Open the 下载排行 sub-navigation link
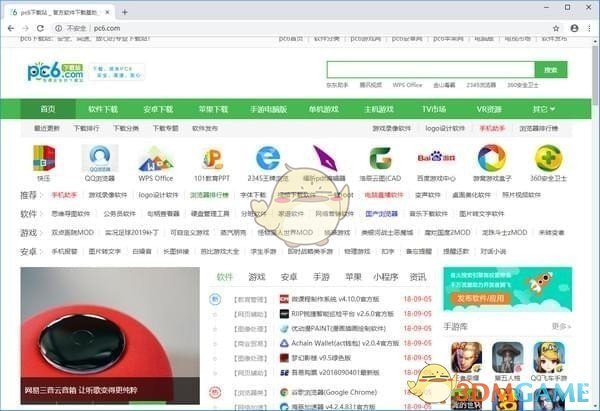The image size is (600, 411). click(x=86, y=128)
